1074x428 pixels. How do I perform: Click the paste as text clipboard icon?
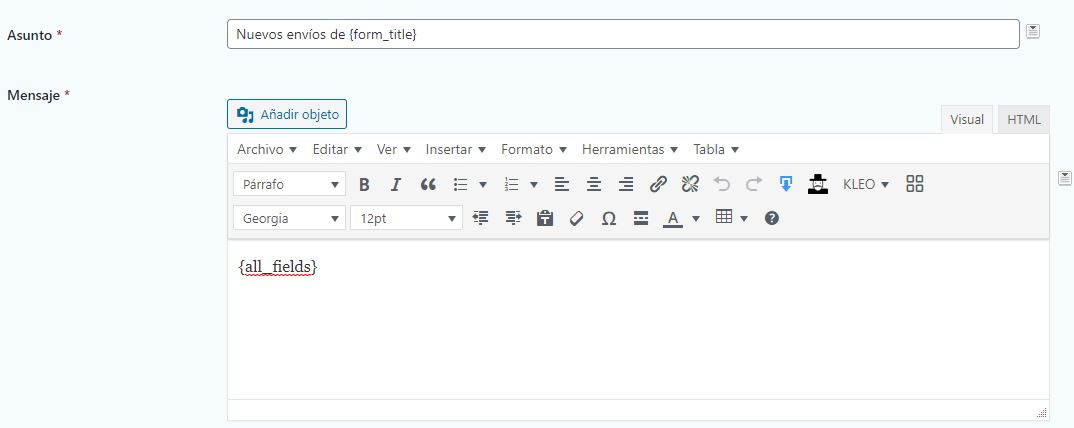click(544, 218)
